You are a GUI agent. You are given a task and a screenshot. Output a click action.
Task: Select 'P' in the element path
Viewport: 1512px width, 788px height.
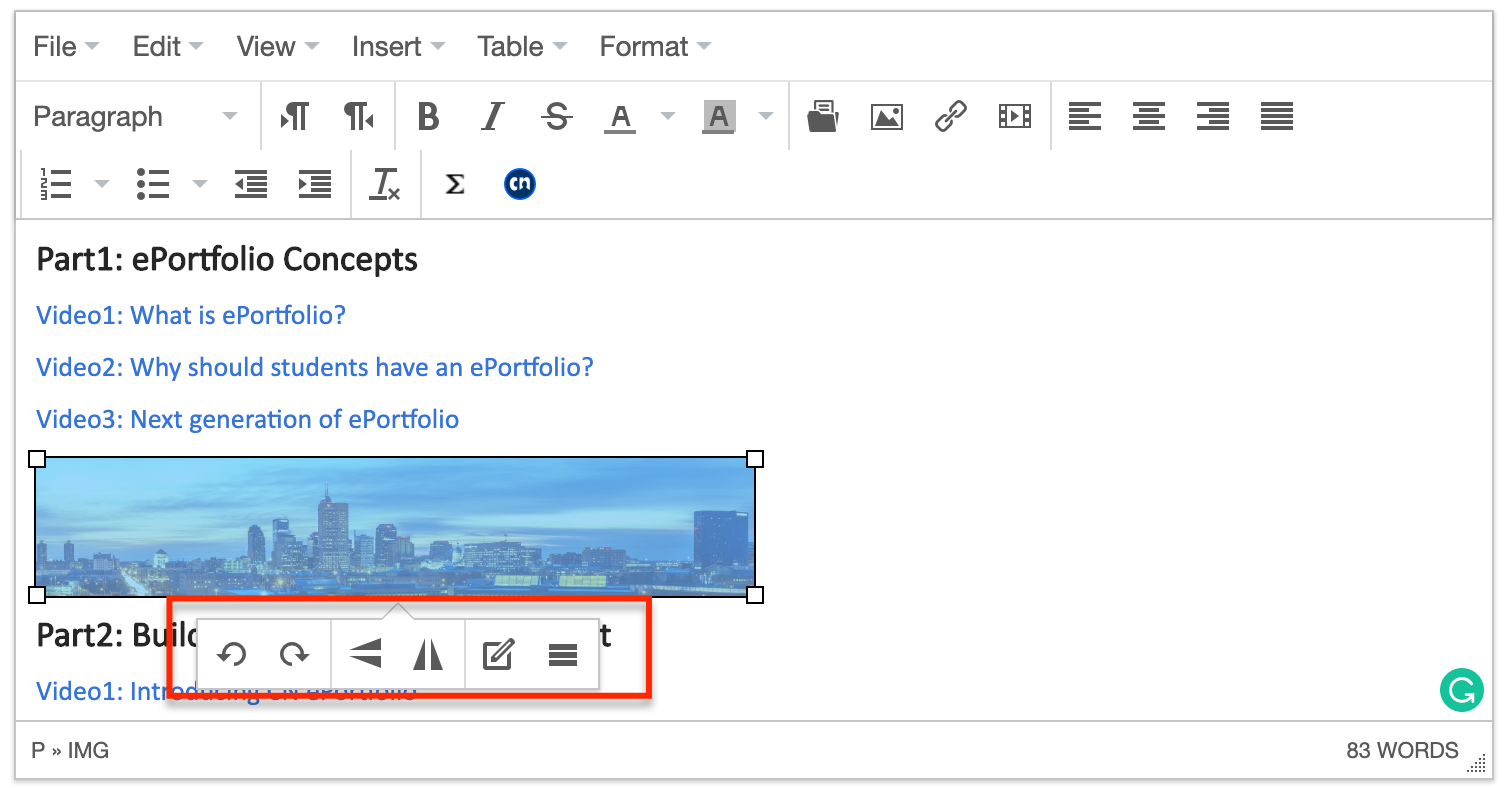coord(38,750)
